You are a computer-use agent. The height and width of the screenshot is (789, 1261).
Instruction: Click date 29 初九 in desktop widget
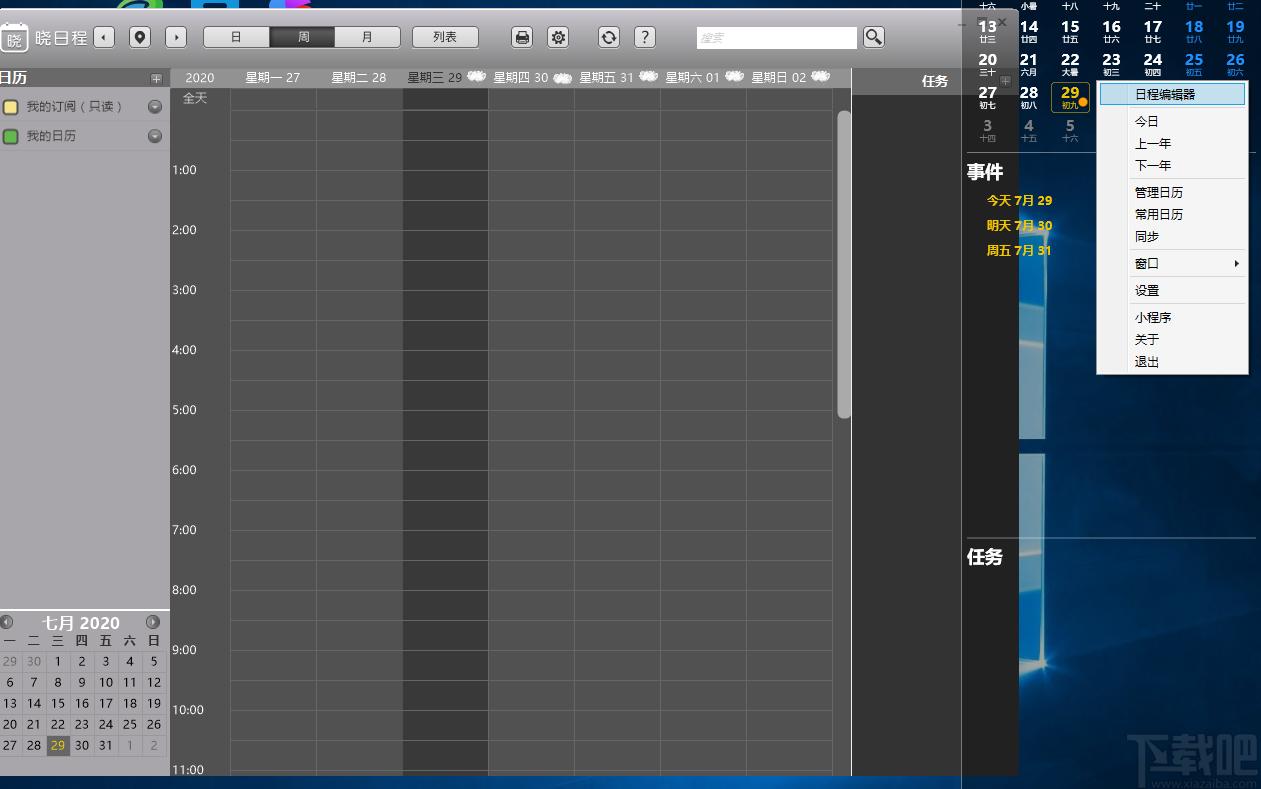[1070, 97]
